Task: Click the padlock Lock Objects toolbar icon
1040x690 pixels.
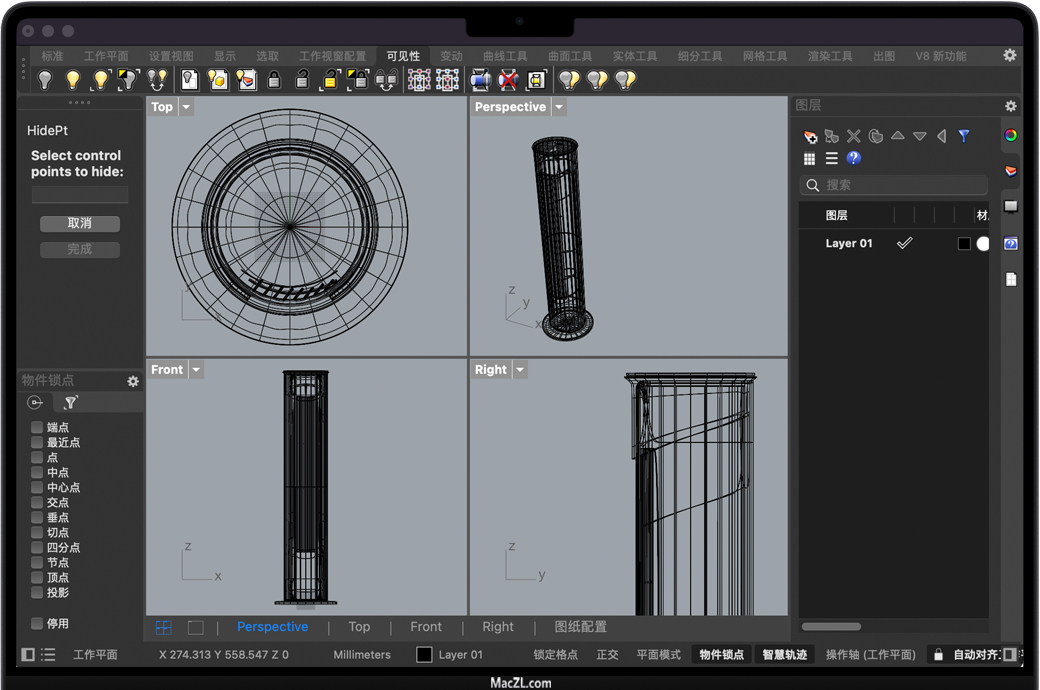Action: click(x=274, y=80)
